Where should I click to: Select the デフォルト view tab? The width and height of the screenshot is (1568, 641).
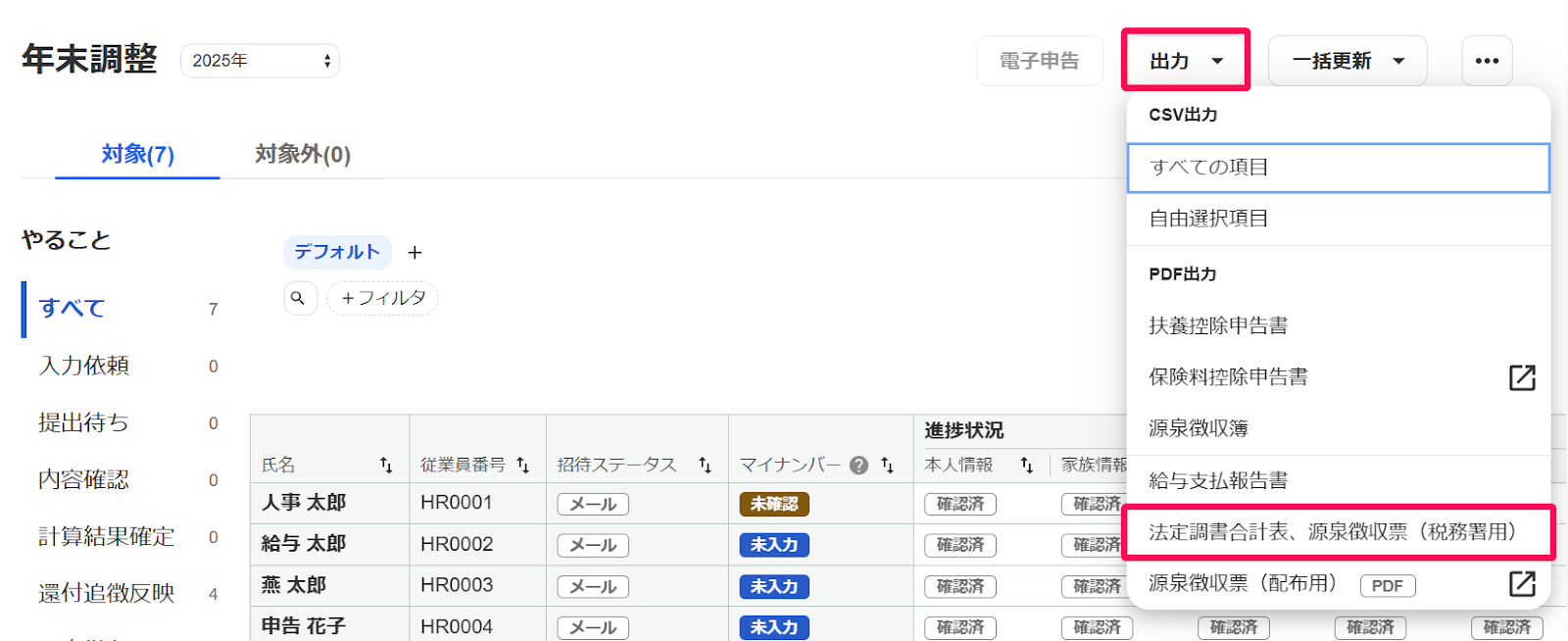337,252
